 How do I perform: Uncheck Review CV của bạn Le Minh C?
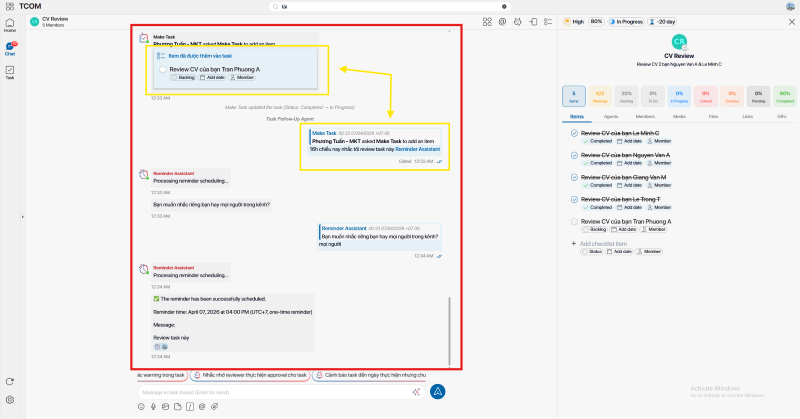pos(574,133)
